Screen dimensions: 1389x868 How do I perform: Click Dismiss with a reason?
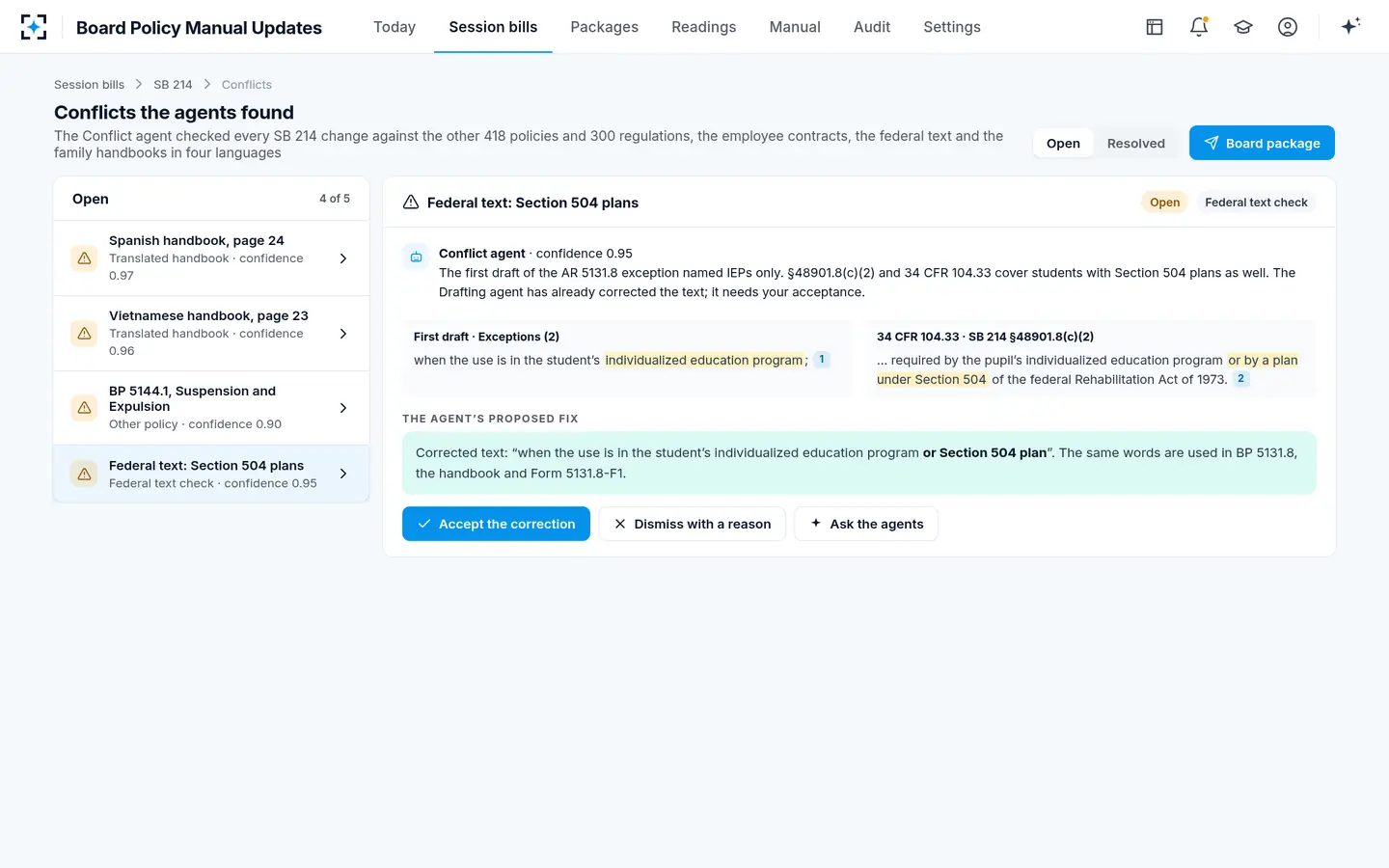[x=692, y=524]
